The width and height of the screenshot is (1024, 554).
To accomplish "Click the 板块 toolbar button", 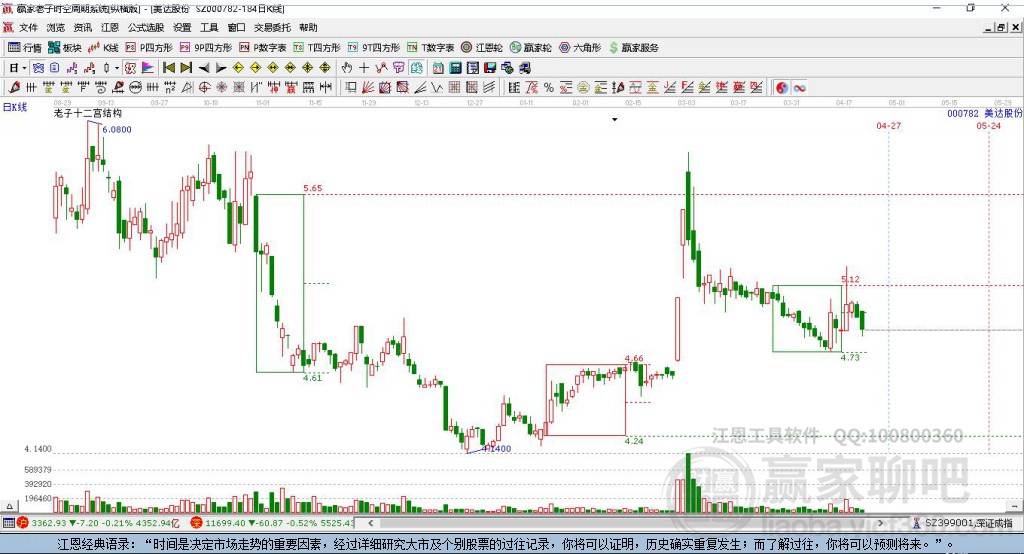I will coord(65,48).
